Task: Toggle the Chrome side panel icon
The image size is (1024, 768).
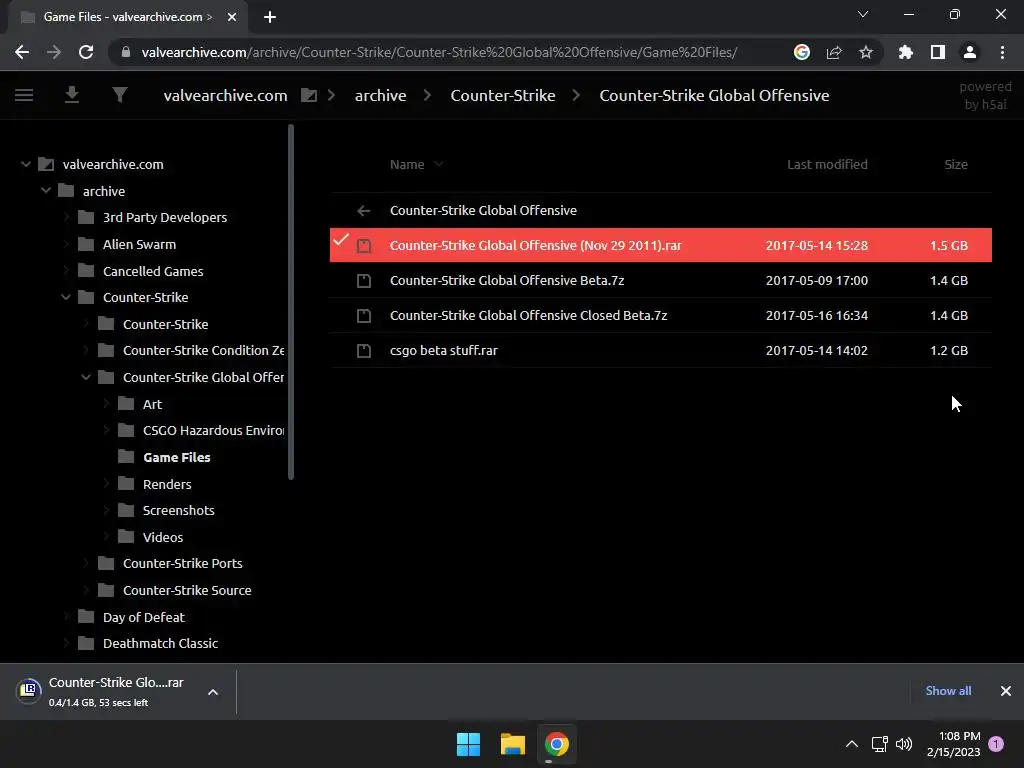Action: tap(937, 52)
